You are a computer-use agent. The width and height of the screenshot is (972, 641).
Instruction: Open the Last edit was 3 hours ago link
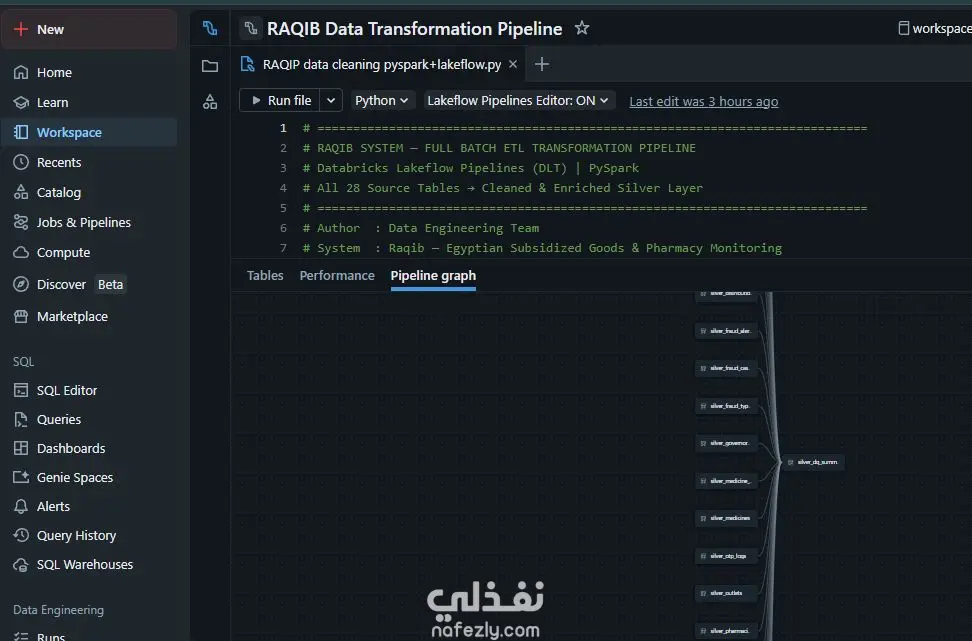pos(704,101)
